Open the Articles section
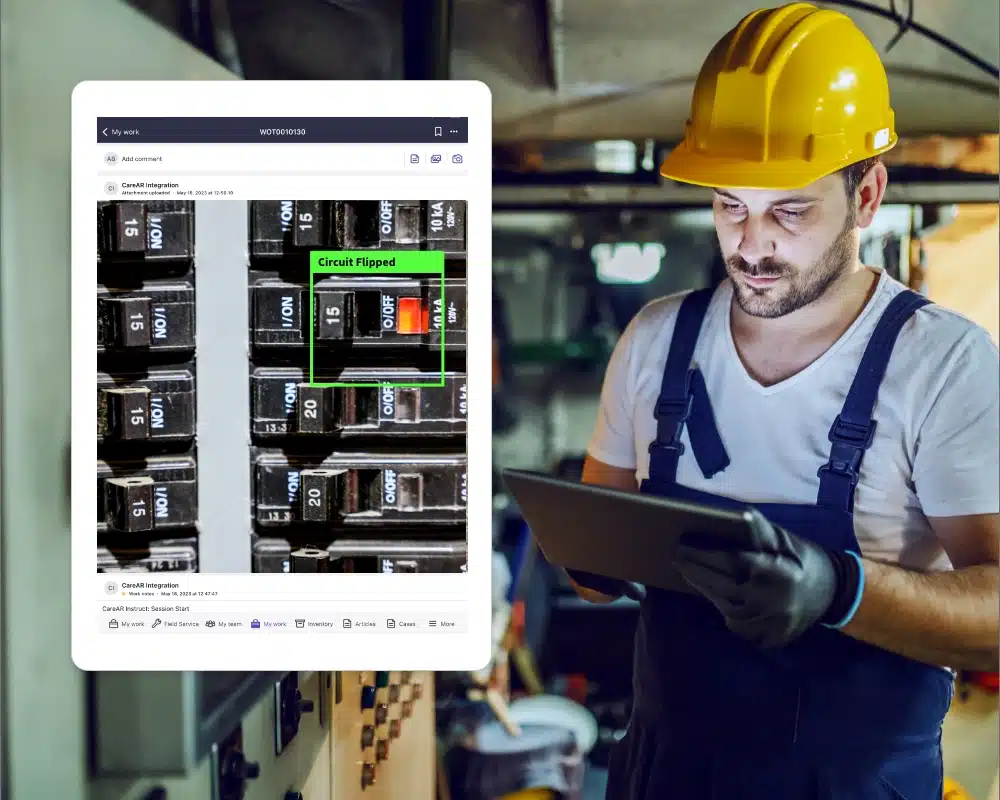The width and height of the screenshot is (1000, 800). coord(360,623)
